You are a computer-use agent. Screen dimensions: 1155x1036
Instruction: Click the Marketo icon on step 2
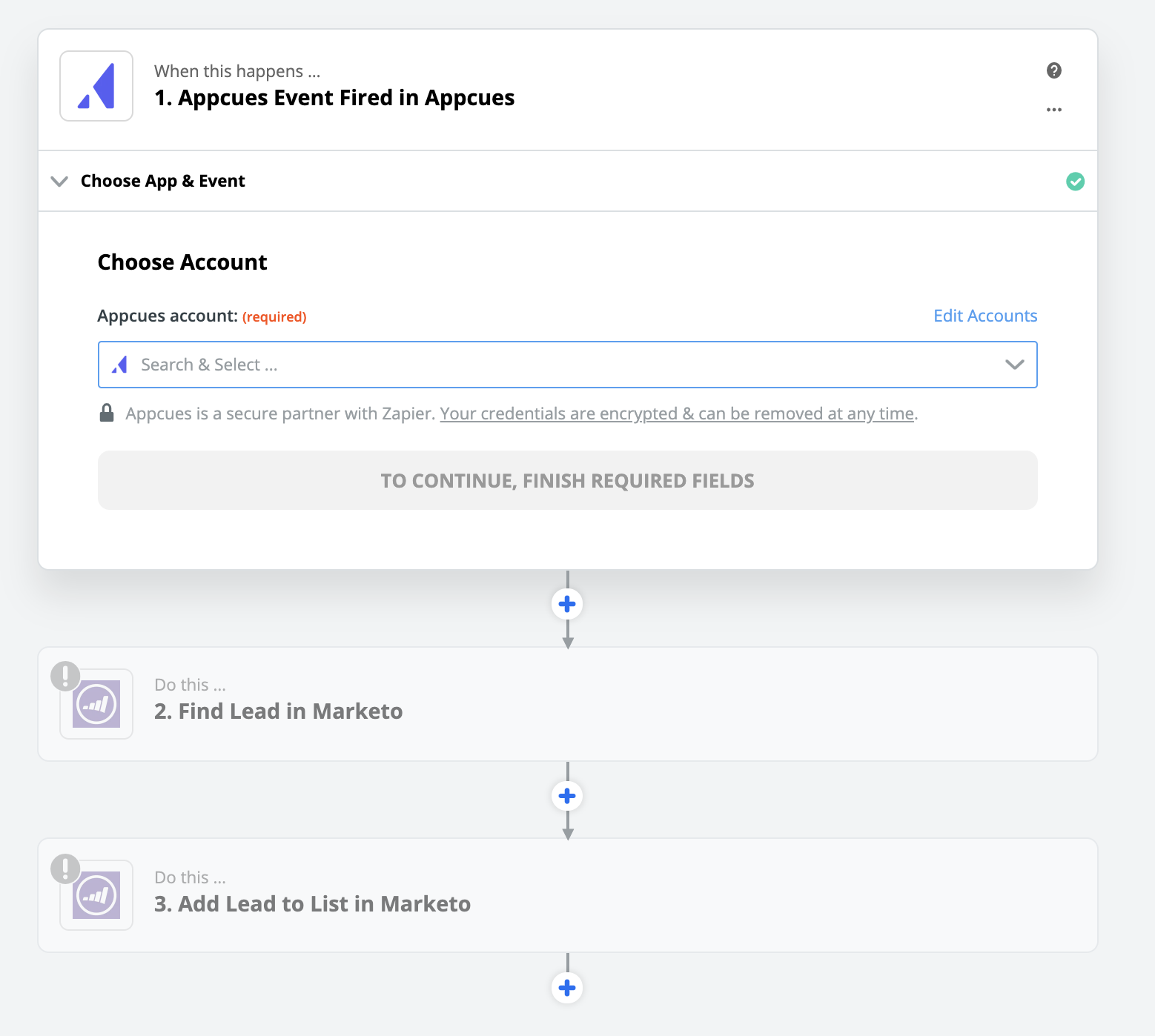click(96, 704)
